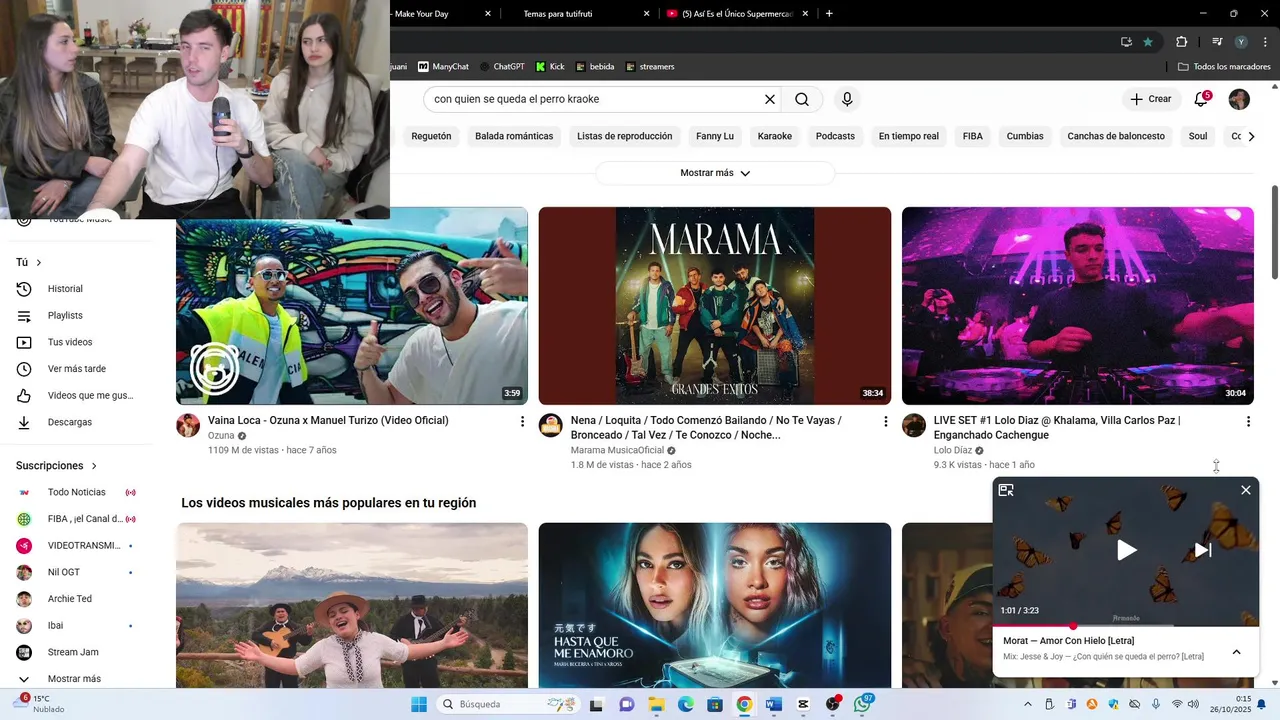Open the Ozuna channel link
Image resolution: width=1280 pixels, height=720 pixels.
tap(221, 436)
